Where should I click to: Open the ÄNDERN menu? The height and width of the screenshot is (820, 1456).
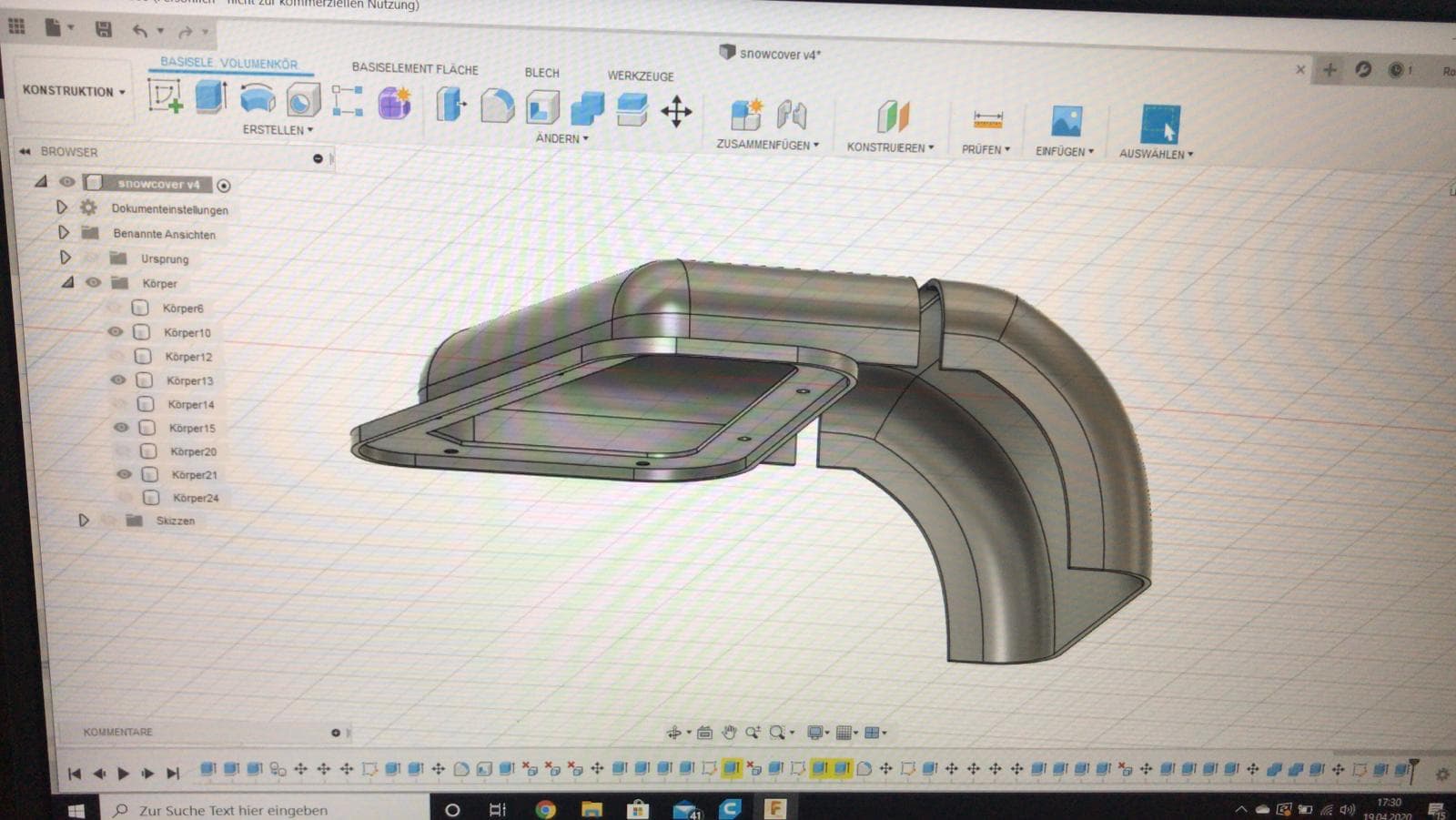[x=561, y=138]
